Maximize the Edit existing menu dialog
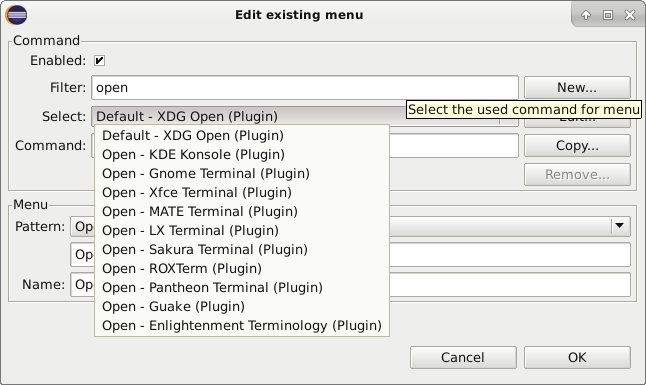 click(x=608, y=15)
